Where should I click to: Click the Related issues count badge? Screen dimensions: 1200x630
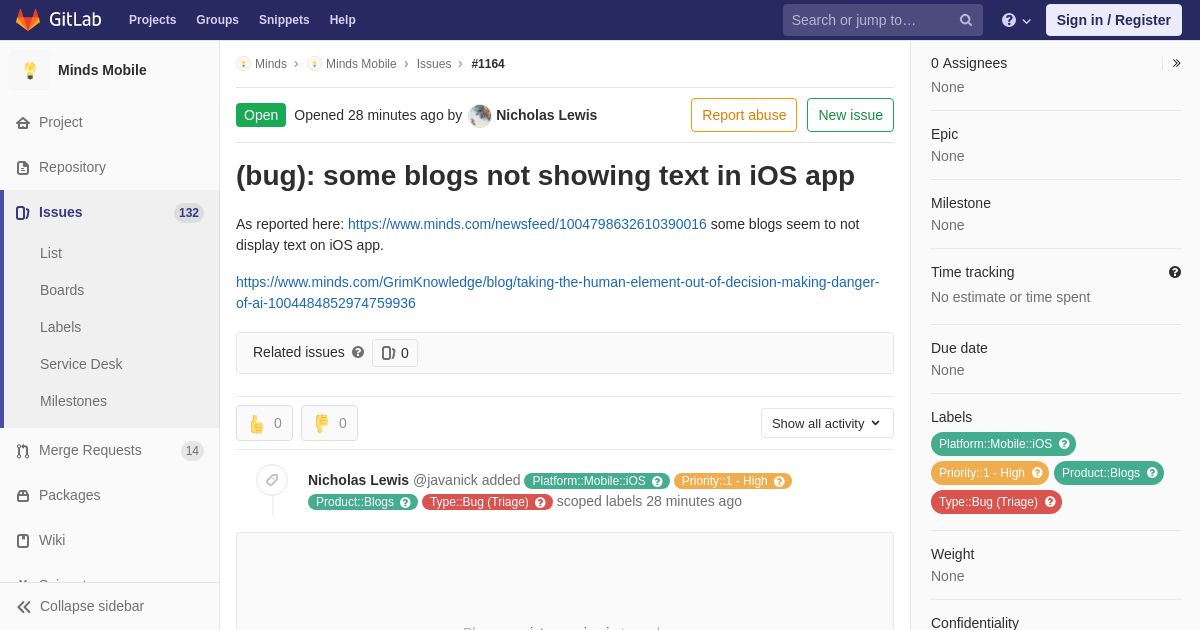395,353
